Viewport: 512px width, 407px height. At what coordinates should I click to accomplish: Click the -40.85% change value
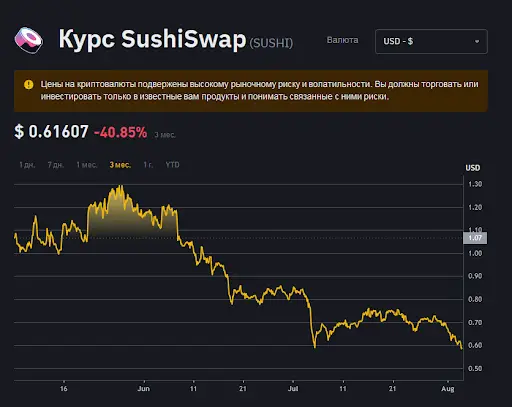pos(120,132)
